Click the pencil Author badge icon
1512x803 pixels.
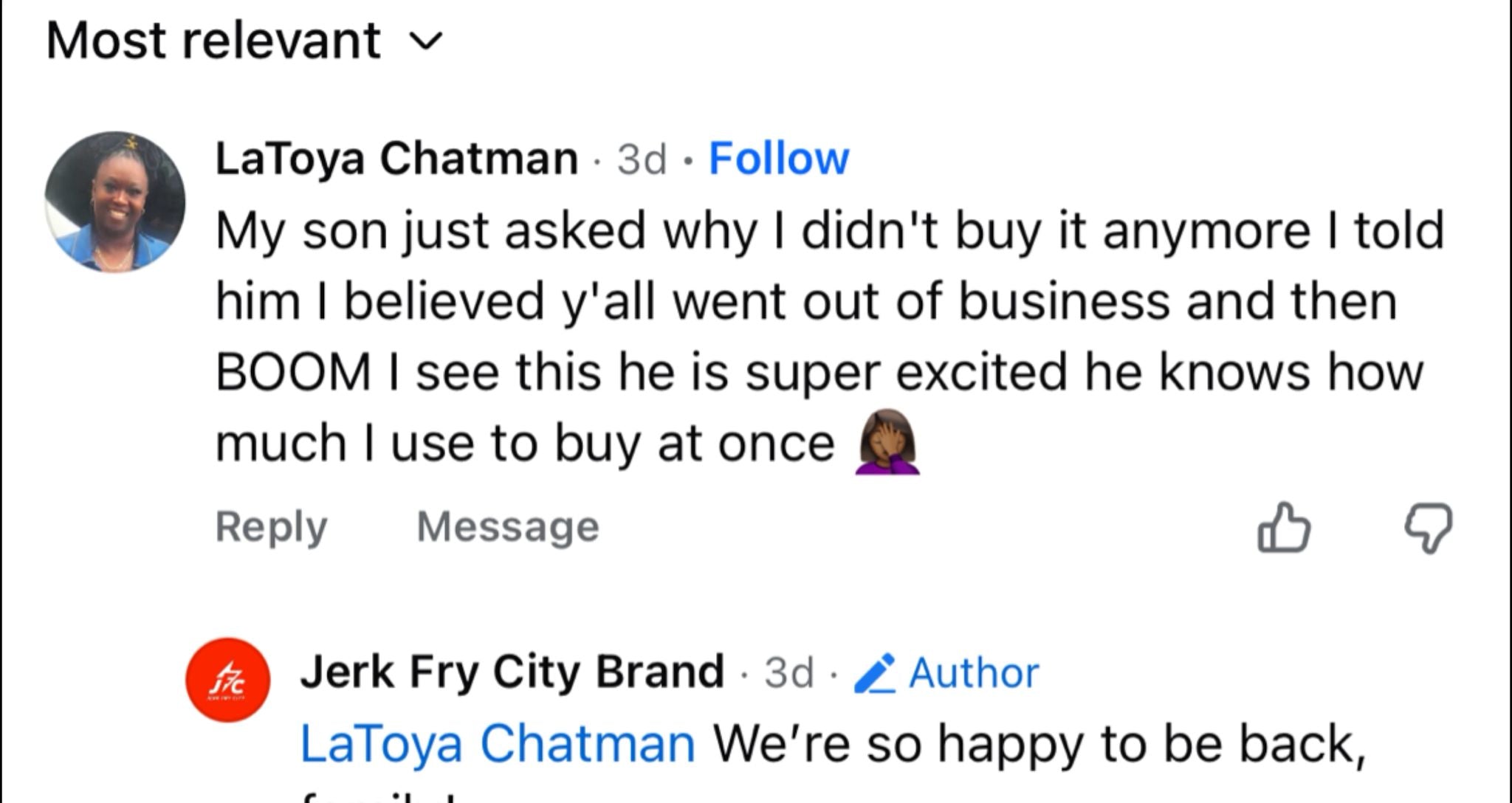881,672
